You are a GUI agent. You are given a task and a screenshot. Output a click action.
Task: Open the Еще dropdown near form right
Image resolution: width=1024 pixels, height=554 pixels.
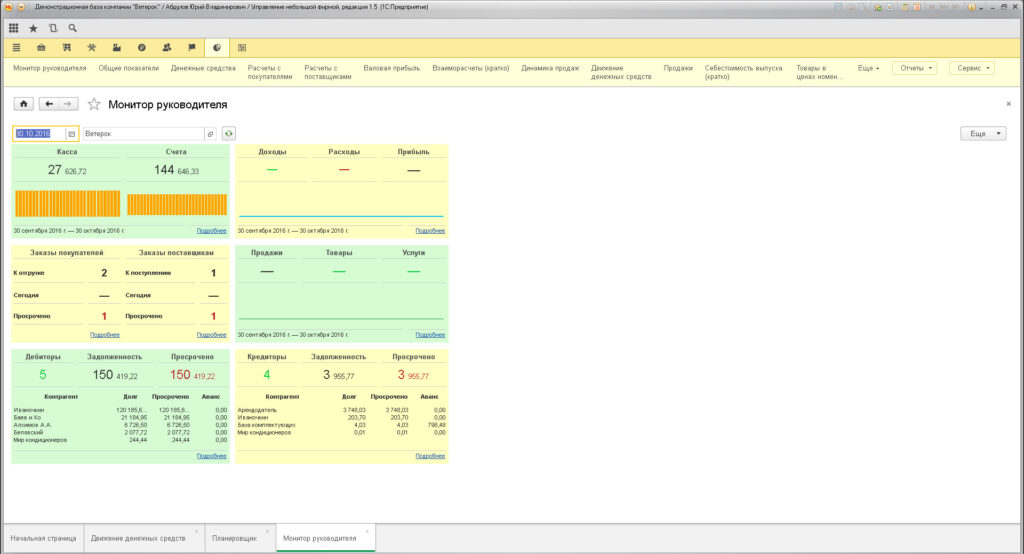coord(983,133)
